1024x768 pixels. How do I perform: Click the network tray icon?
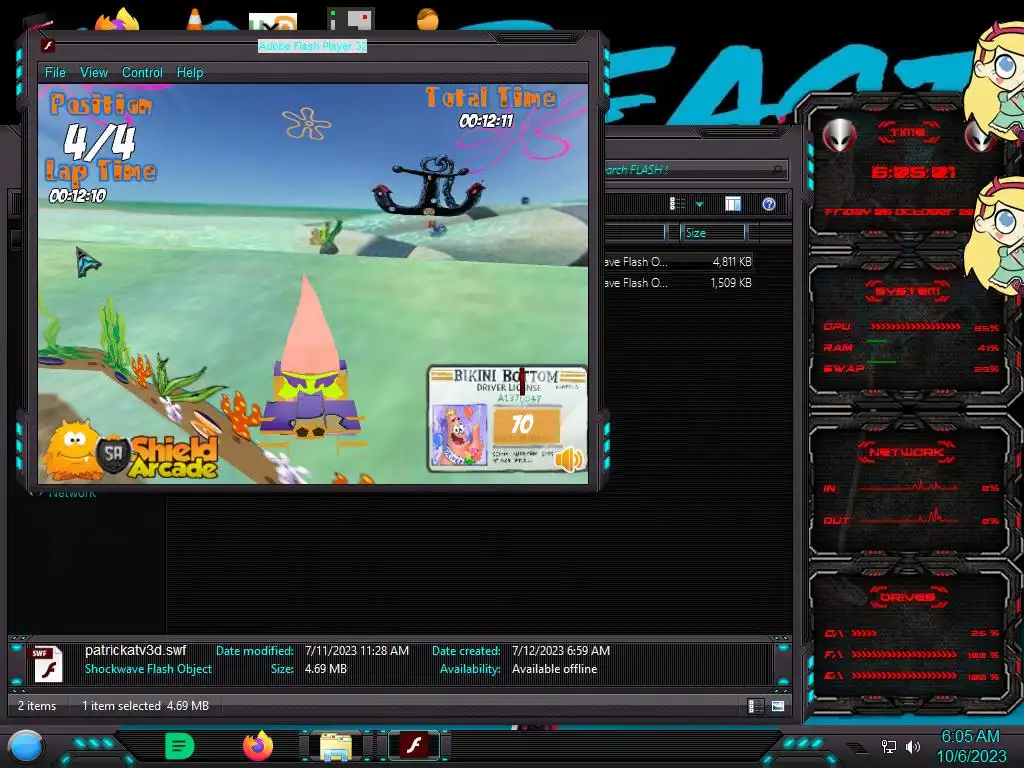(x=889, y=746)
